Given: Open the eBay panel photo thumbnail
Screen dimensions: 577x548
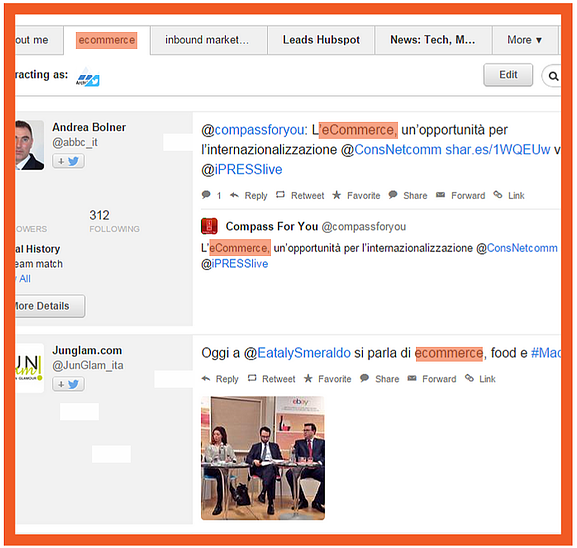Looking at the screenshot, I should click(263, 458).
